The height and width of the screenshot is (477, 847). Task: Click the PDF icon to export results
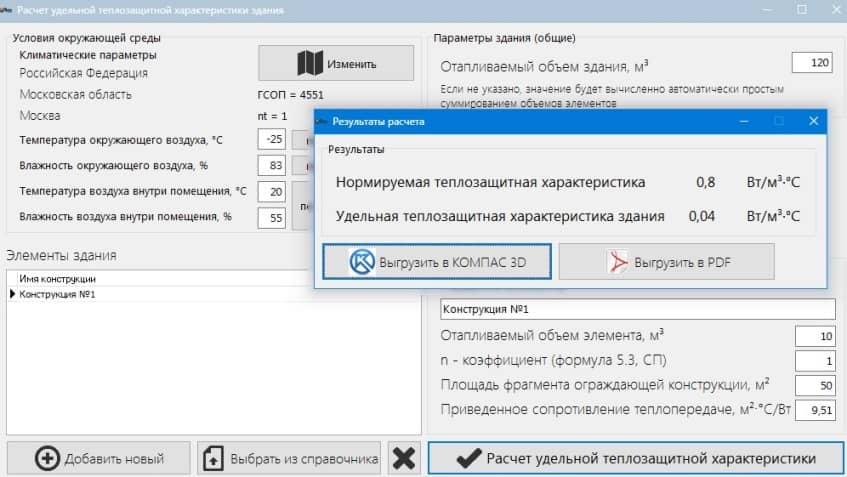point(616,262)
